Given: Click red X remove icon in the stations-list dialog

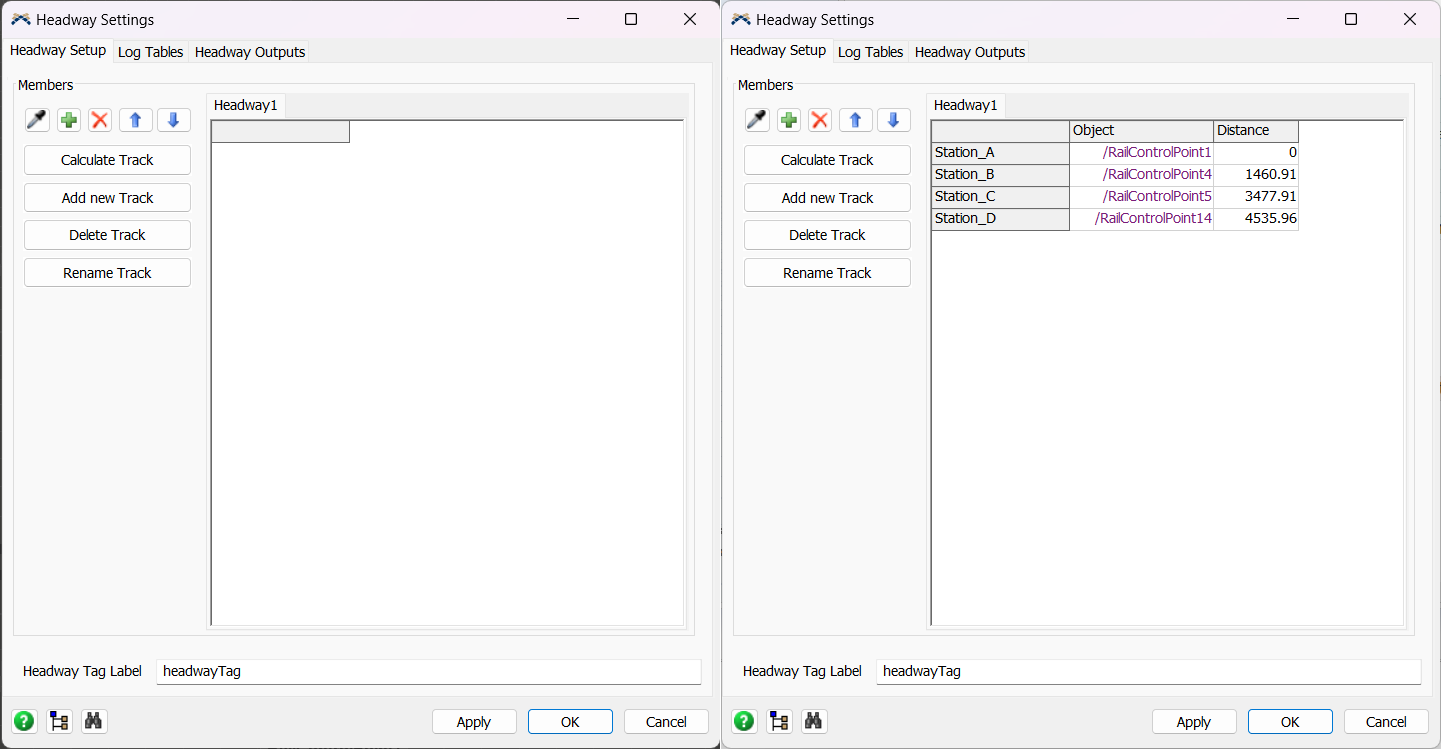Looking at the screenshot, I should point(820,120).
